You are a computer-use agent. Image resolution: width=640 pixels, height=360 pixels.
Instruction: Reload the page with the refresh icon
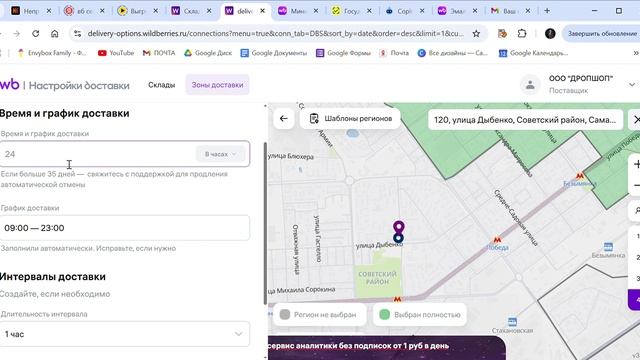[36, 34]
